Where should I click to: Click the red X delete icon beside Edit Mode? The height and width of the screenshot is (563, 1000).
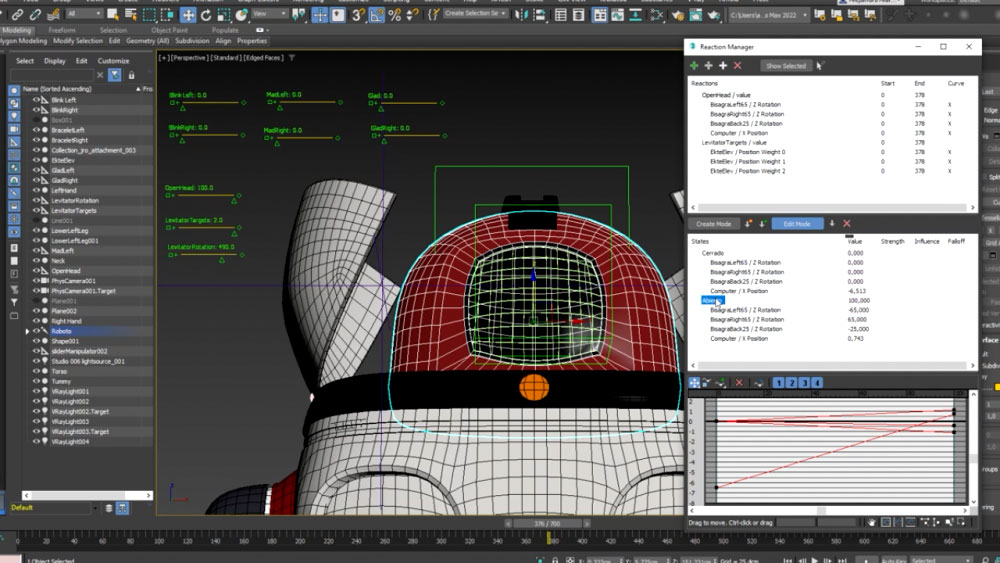point(847,224)
